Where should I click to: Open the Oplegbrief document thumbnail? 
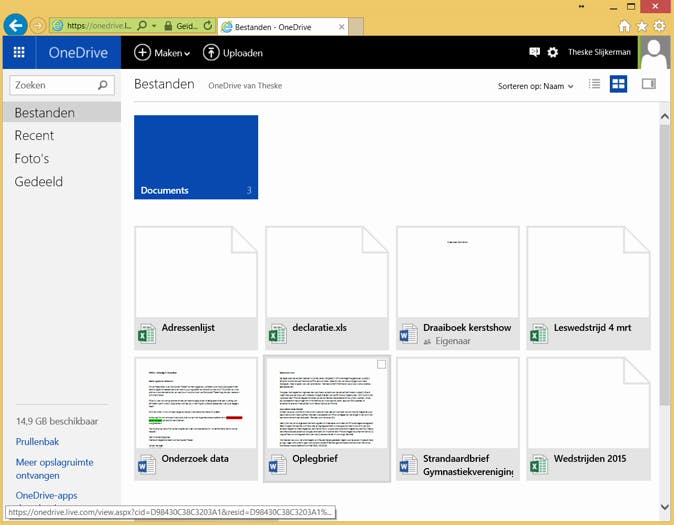pos(327,403)
